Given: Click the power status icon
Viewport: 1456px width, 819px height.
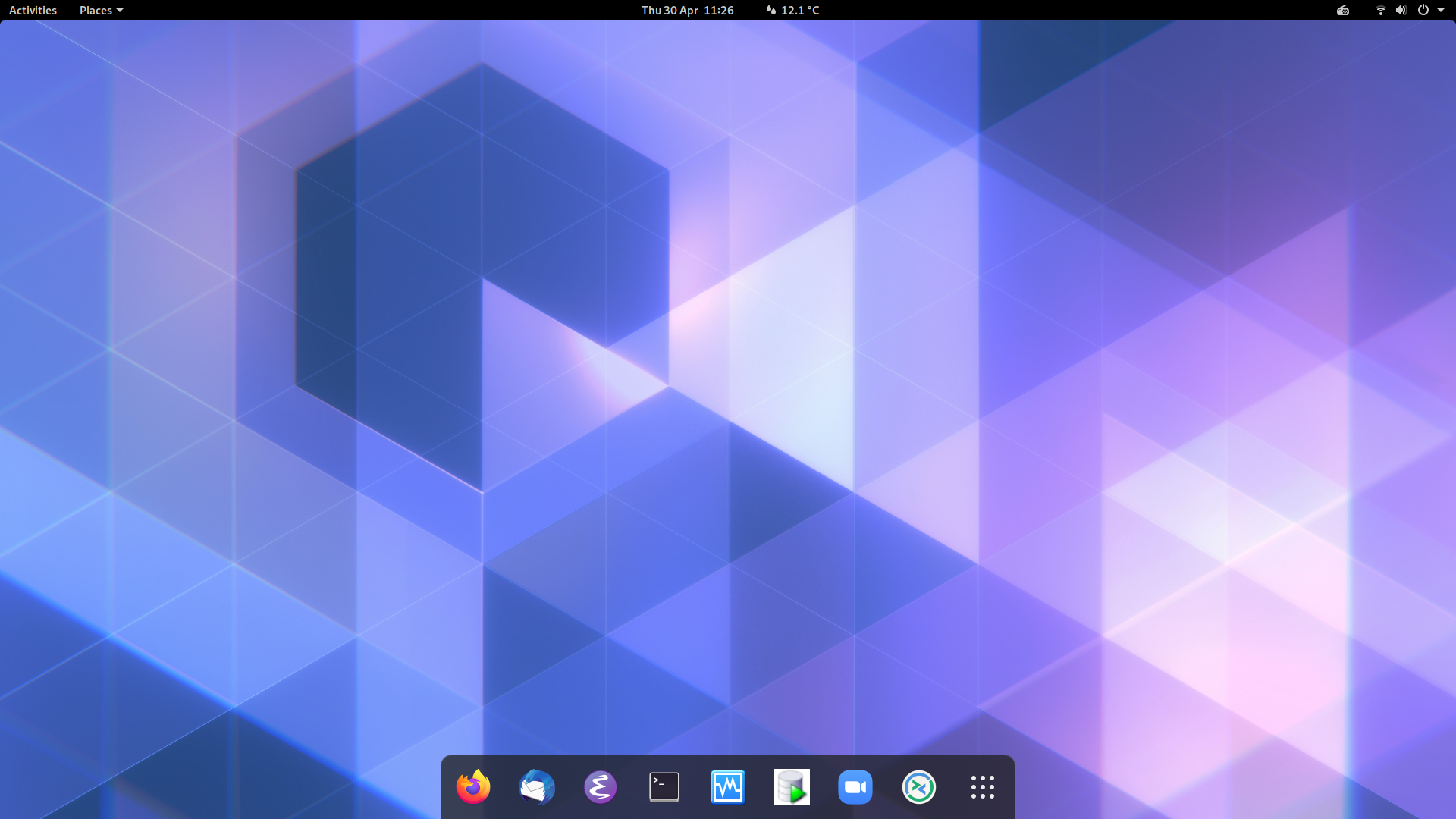Looking at the screenshot, I should 1423,10.
